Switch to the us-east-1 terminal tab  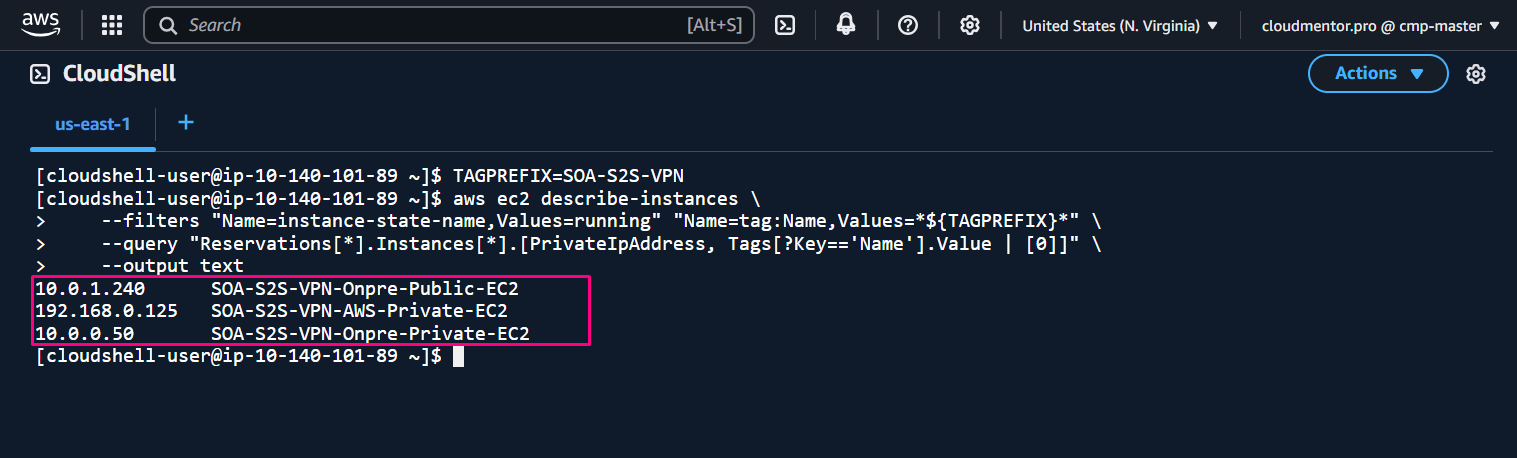click(x=93, y=124)
